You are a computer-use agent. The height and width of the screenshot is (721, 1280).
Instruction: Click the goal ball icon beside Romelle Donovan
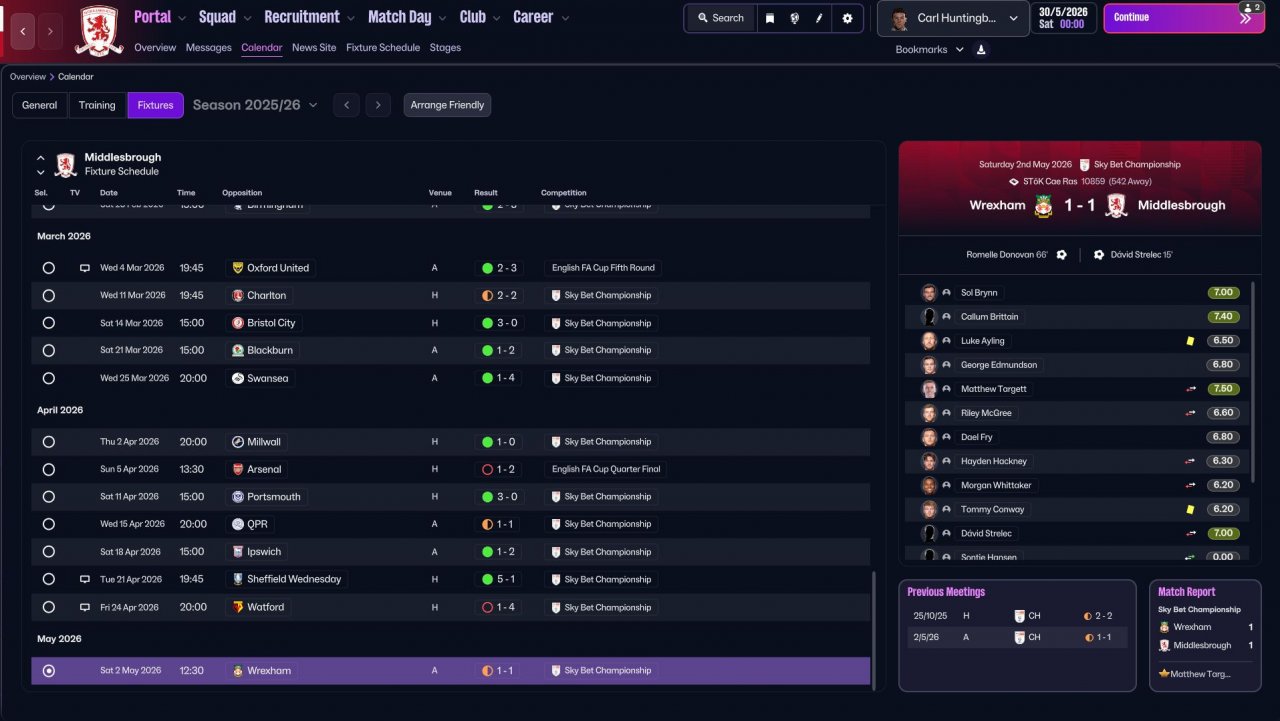tap(1062, 255)
